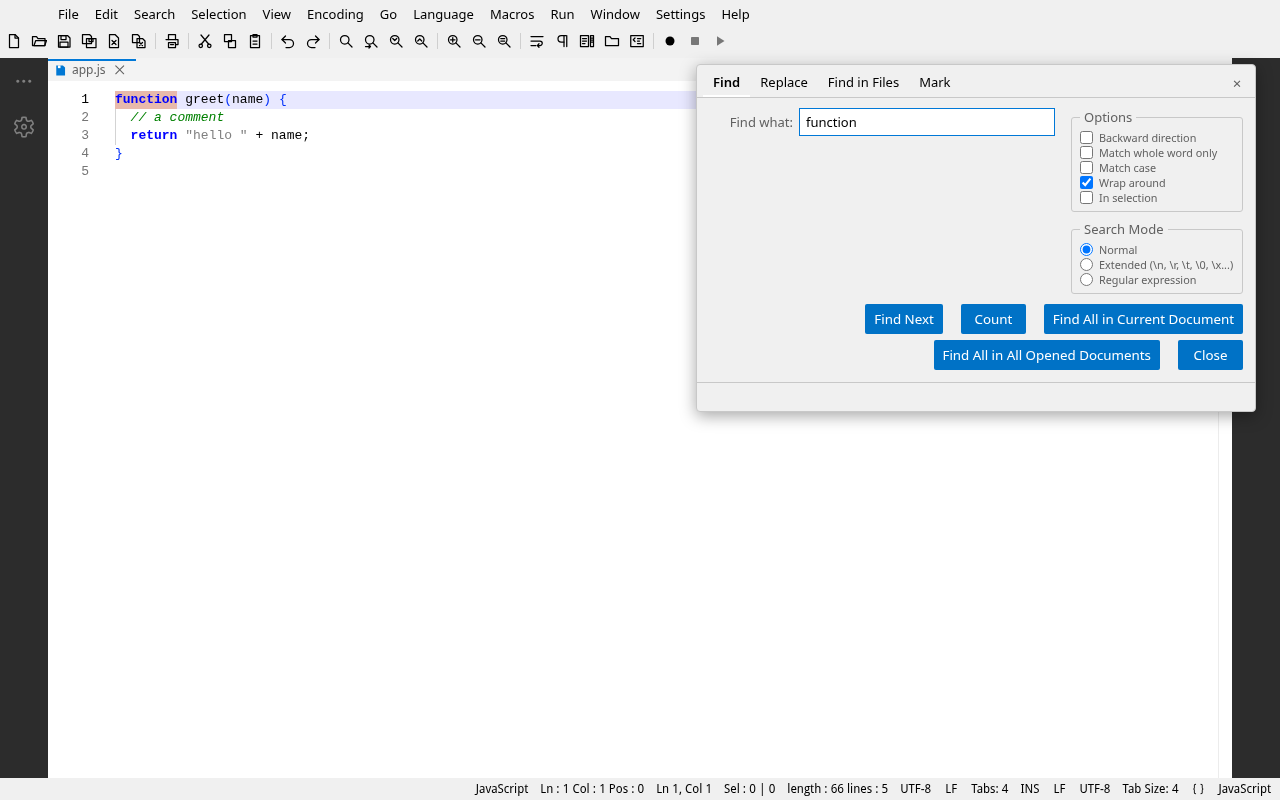Click the Paste clipboard icon

[255, 41]
